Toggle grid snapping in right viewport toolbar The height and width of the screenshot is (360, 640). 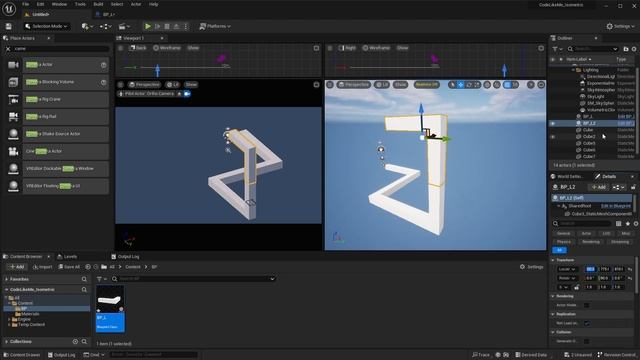coord(507,84)
